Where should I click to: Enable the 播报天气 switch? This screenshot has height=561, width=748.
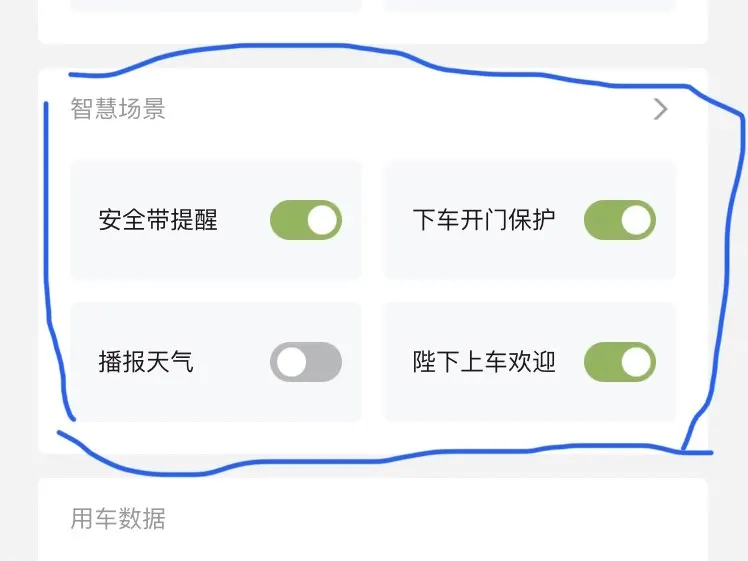pyautogui.click(x=306, y=362)
